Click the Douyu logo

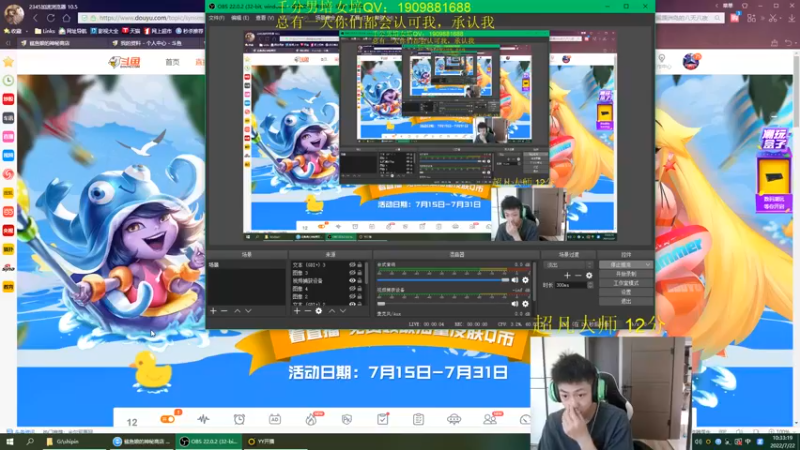pyautogui.click(x=124, y=62)
